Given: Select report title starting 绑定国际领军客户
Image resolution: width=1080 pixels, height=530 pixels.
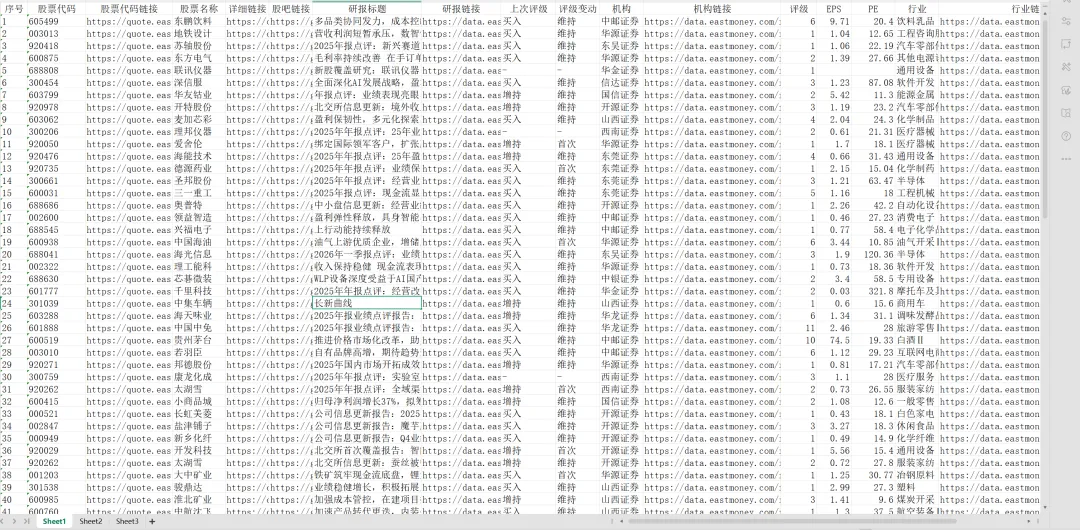Looking at the screenshot, I should pyautogui.click(x=366, y=144).
